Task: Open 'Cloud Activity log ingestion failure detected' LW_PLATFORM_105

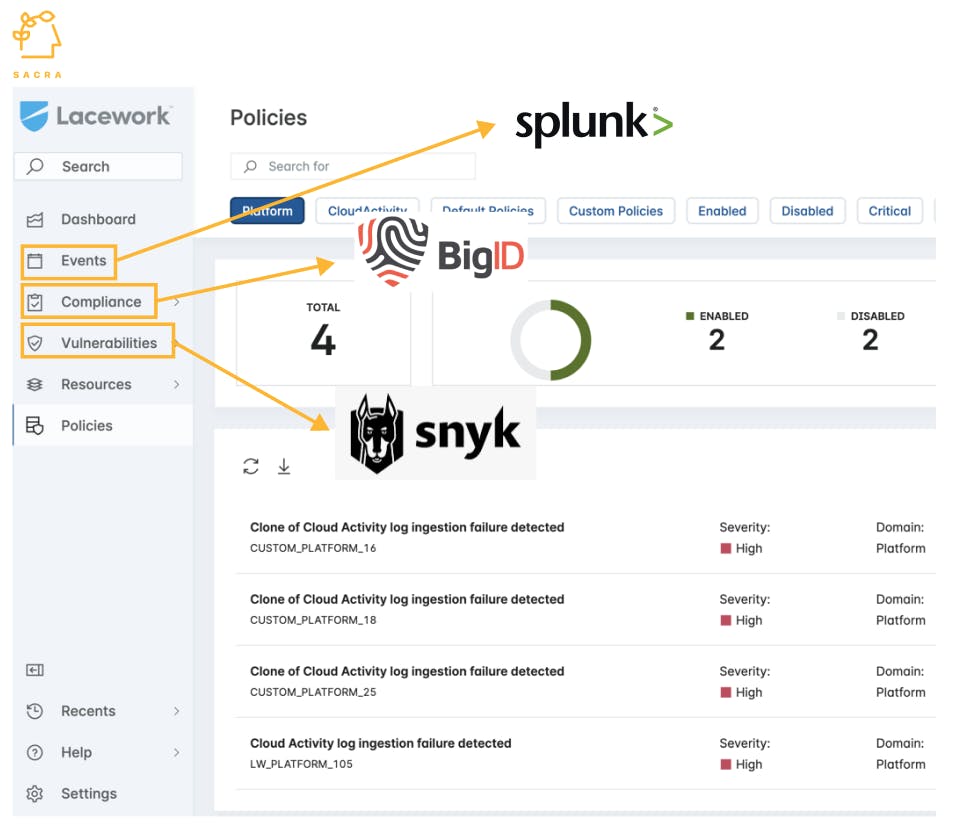Action: point(380,744)
